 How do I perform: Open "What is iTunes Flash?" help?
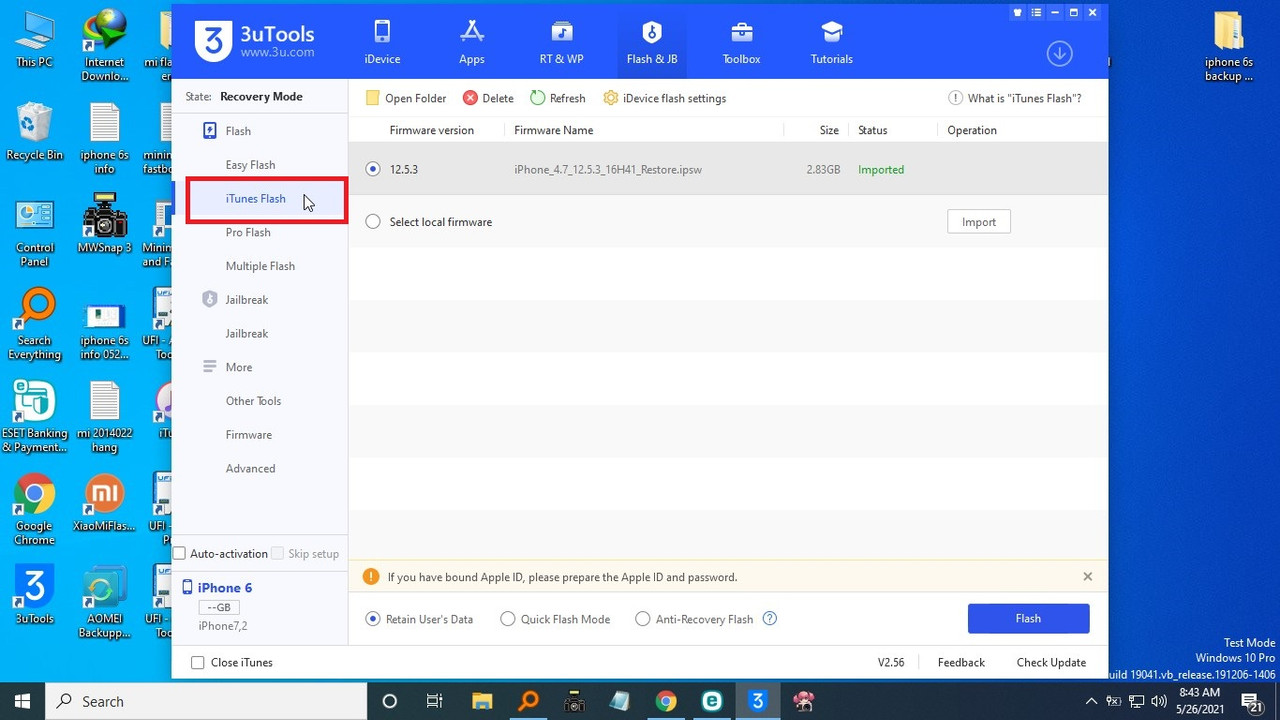[1015, 98]
